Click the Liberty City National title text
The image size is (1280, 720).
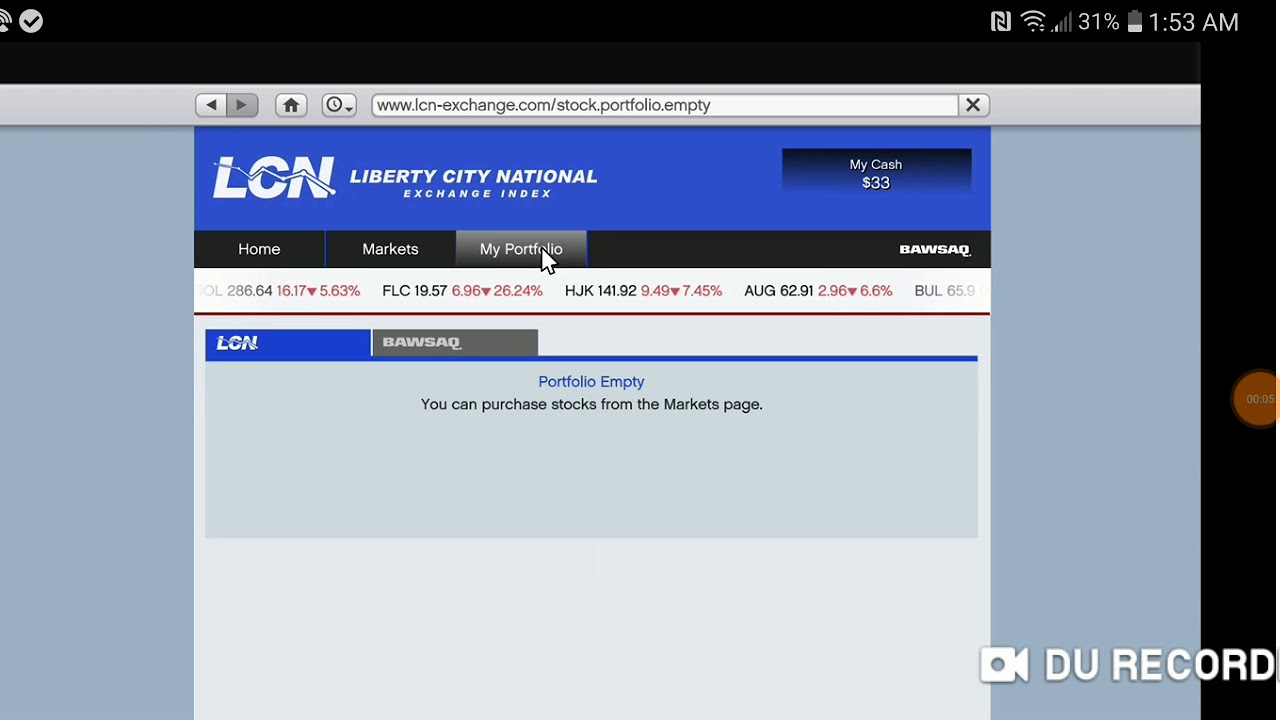pos(473,176)
